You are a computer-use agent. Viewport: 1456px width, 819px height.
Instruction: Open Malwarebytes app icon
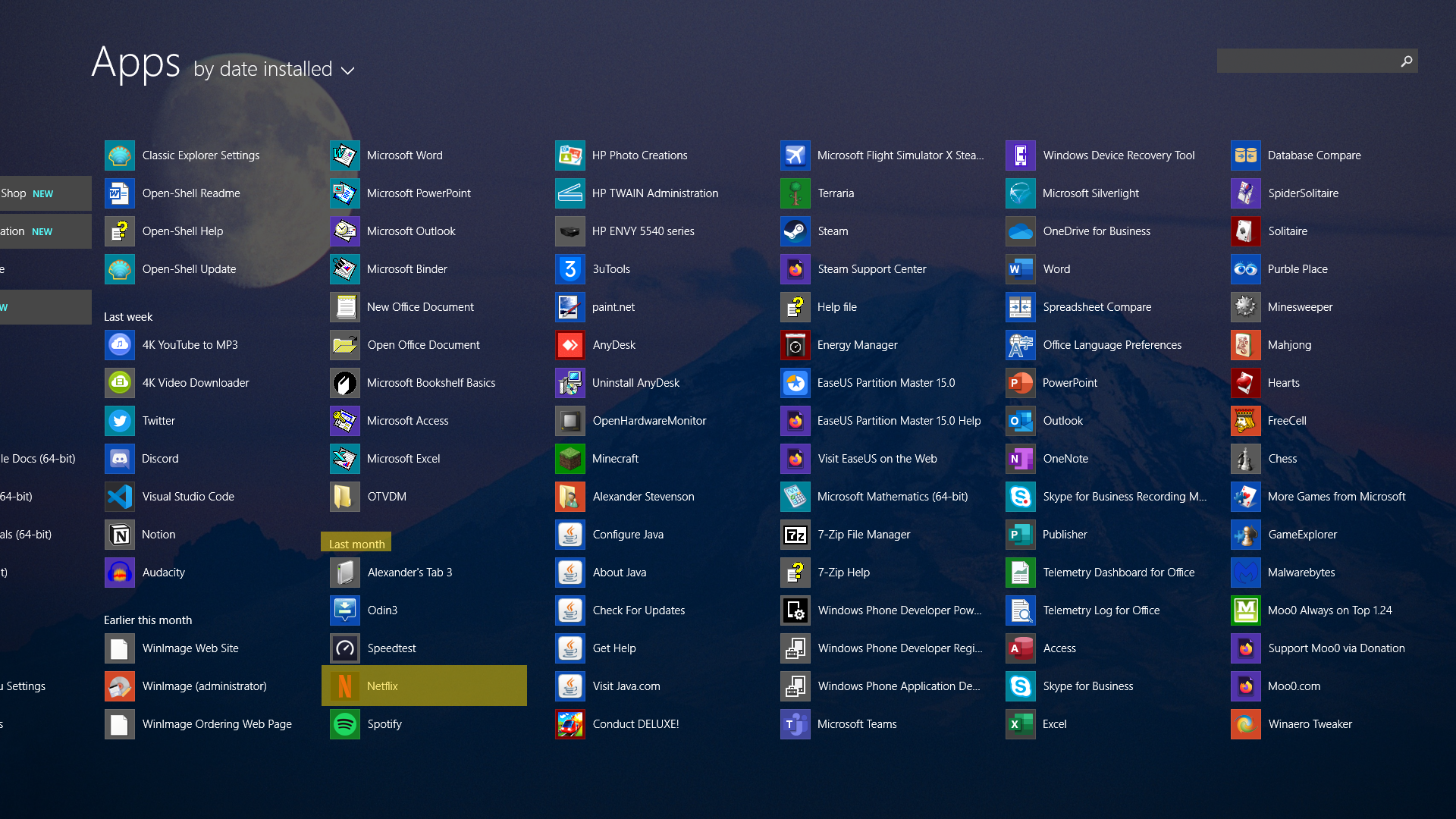point(1245,573)
